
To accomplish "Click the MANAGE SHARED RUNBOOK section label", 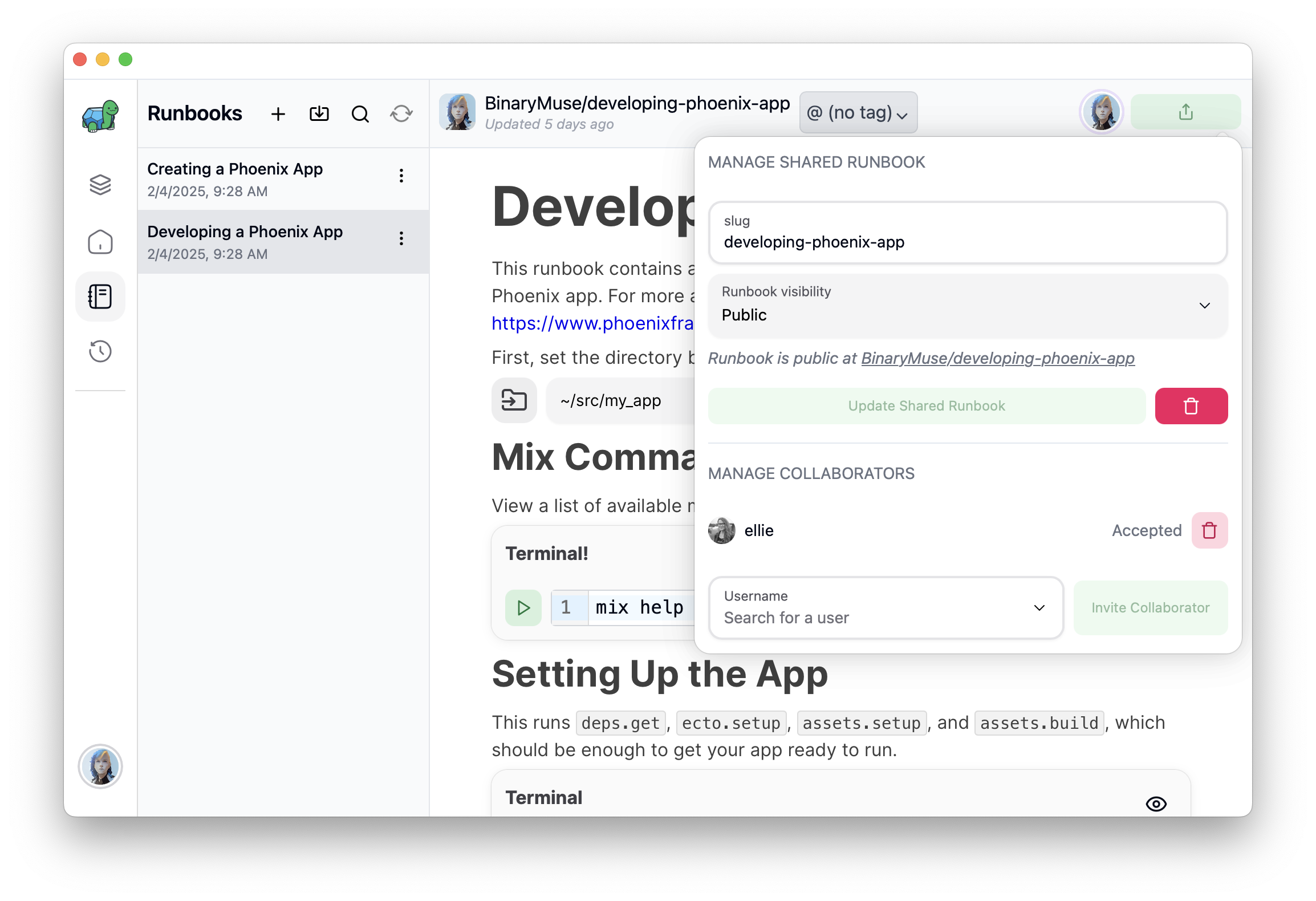I will click(x=817, y=162).
